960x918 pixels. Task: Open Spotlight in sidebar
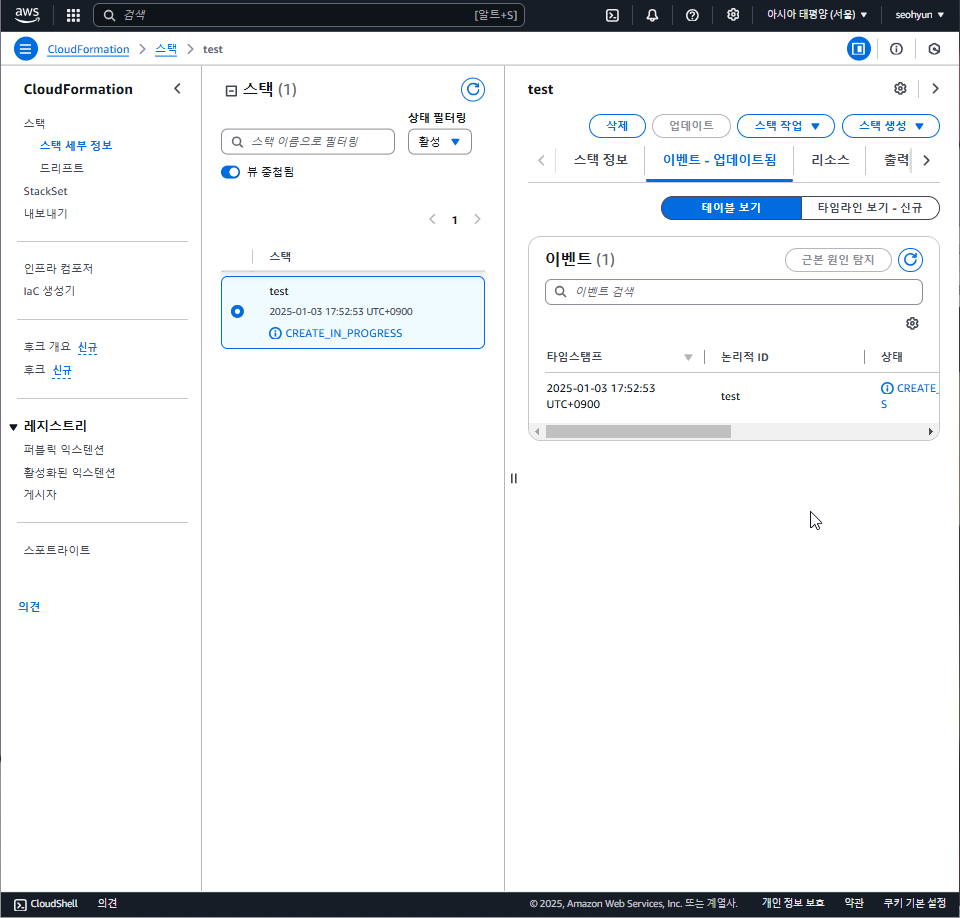(57, 550)
